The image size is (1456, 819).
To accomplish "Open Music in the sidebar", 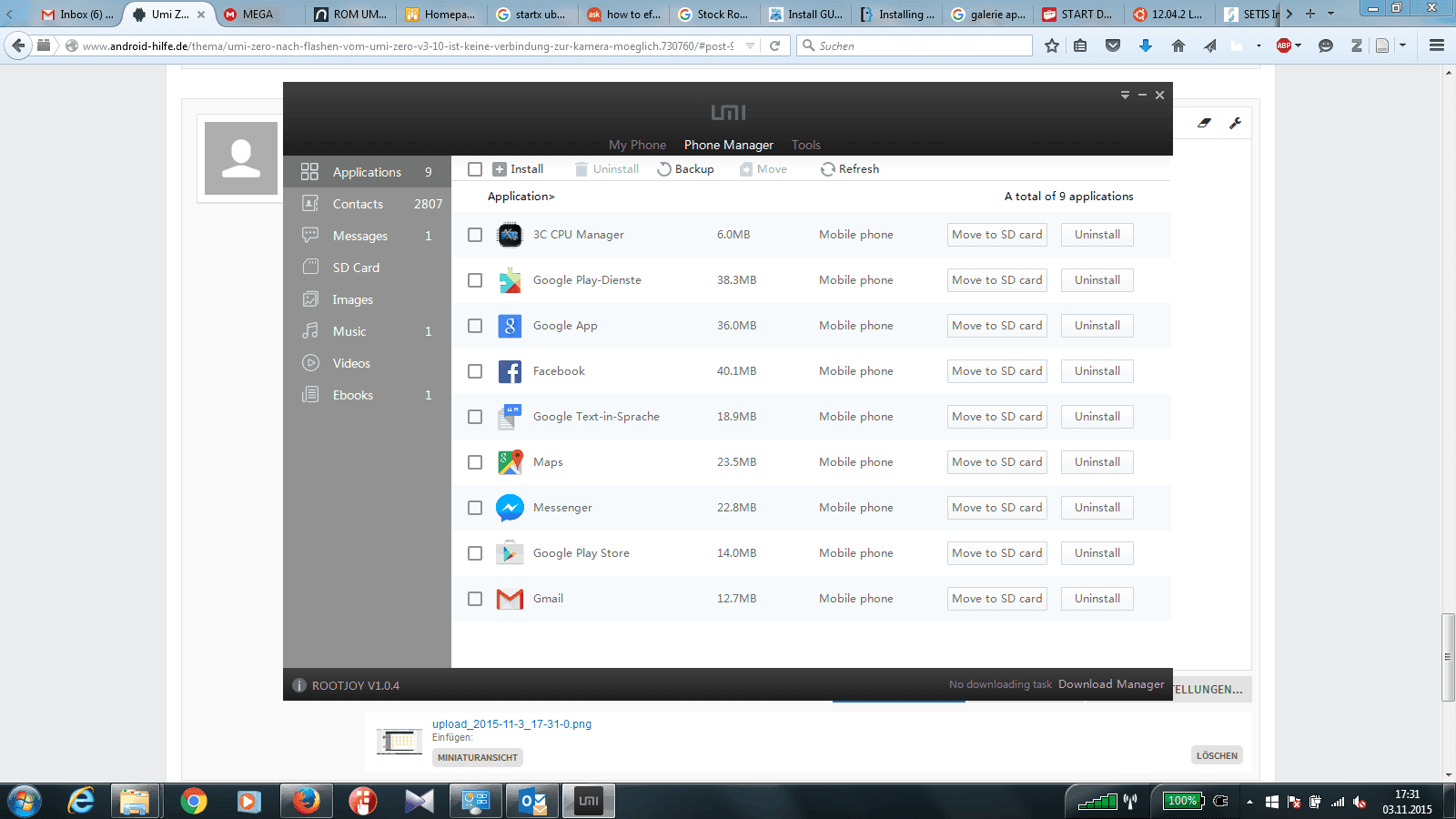I will [x=367, y=331].
